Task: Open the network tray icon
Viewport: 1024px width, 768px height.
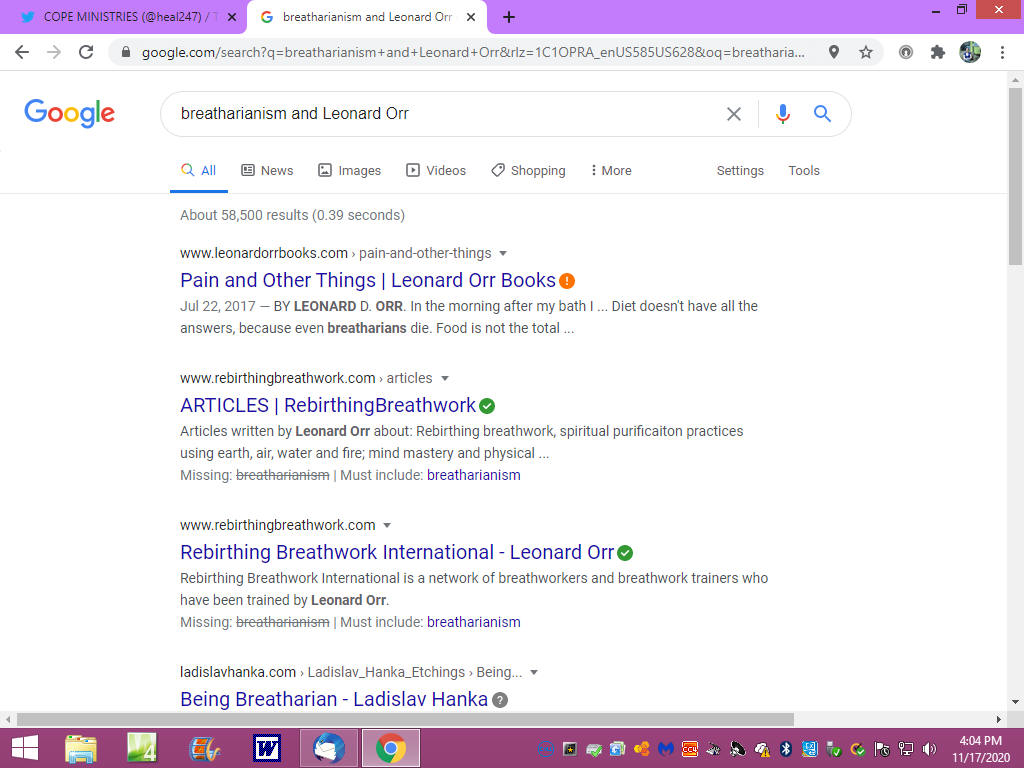Action: click(906, 749)
